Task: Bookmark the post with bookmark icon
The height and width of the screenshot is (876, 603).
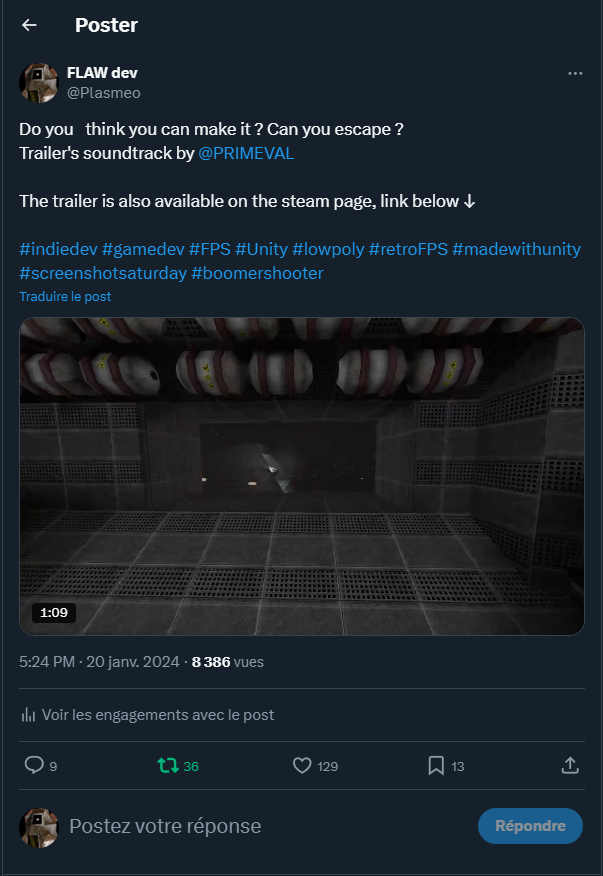Action: [x=436, y=766]
